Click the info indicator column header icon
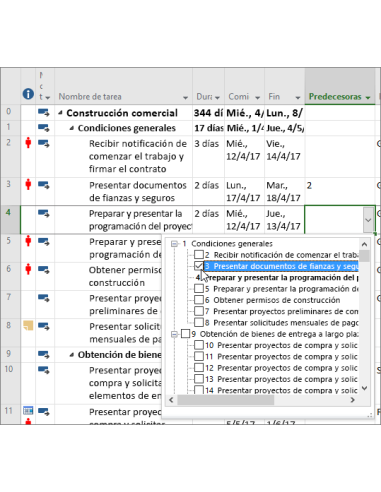This screenshot has height=492, width=381. click(x=28, y=94)
